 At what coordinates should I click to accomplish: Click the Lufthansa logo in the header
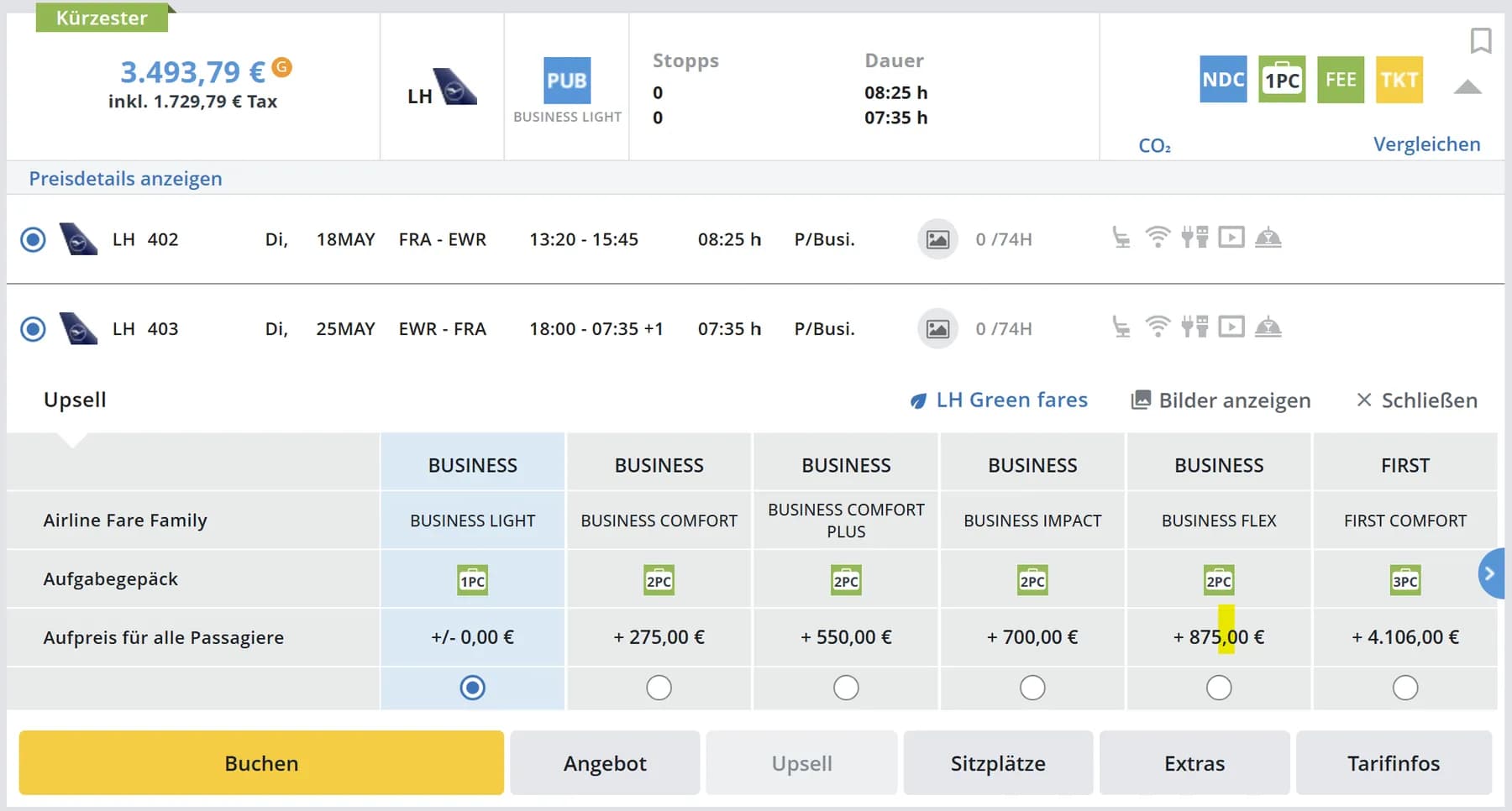454,86
